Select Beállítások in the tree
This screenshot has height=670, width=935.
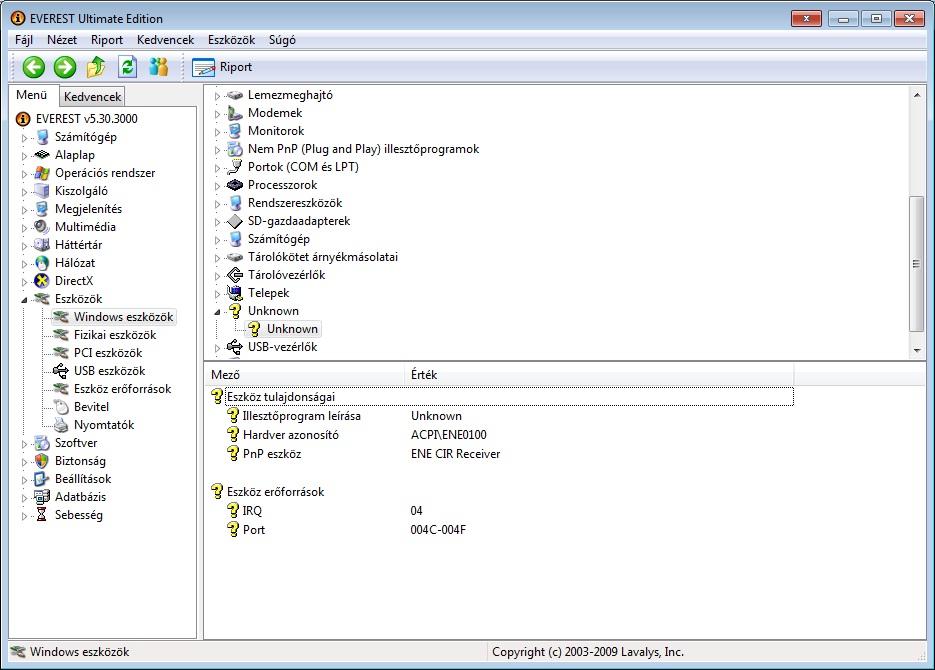tap(83, 479)
